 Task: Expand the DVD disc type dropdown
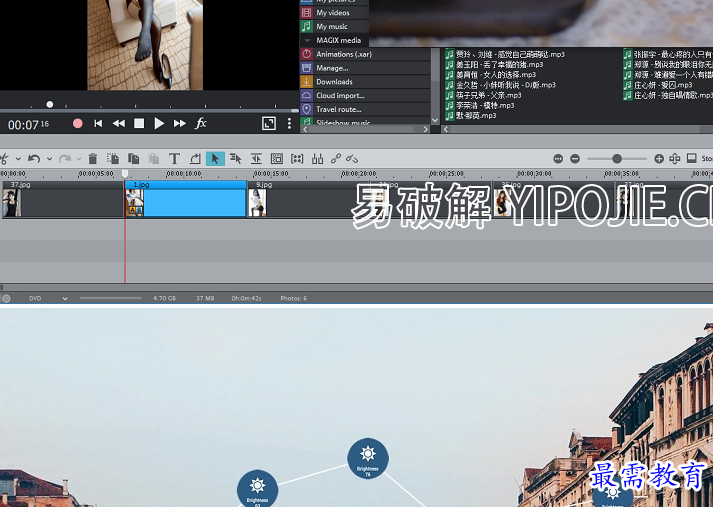pos(65,298)
